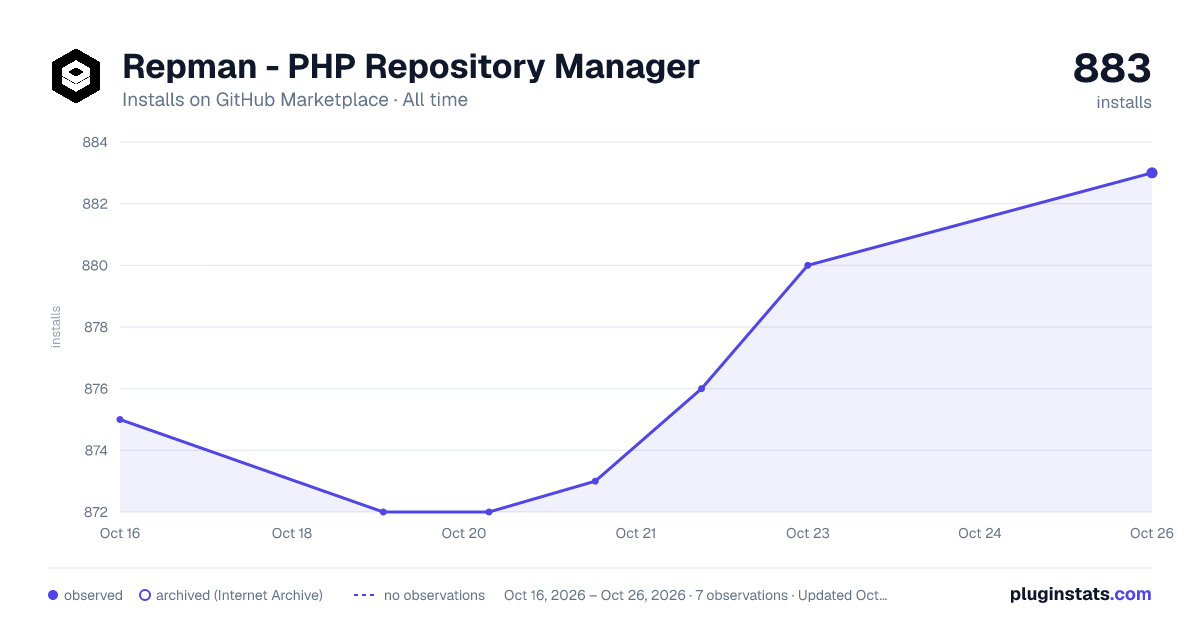
Task: Select the Oct 23 data point at 880
Action: (807, 265)
